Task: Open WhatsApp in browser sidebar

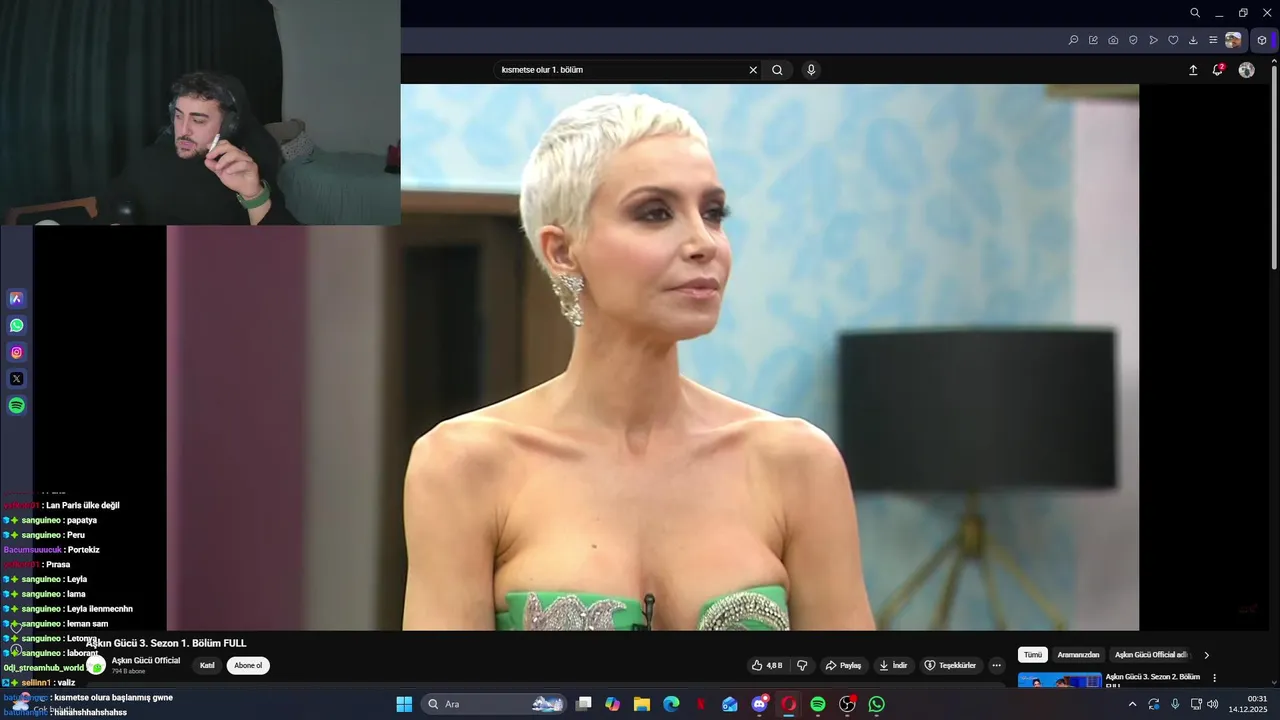Action: point(16,325)
